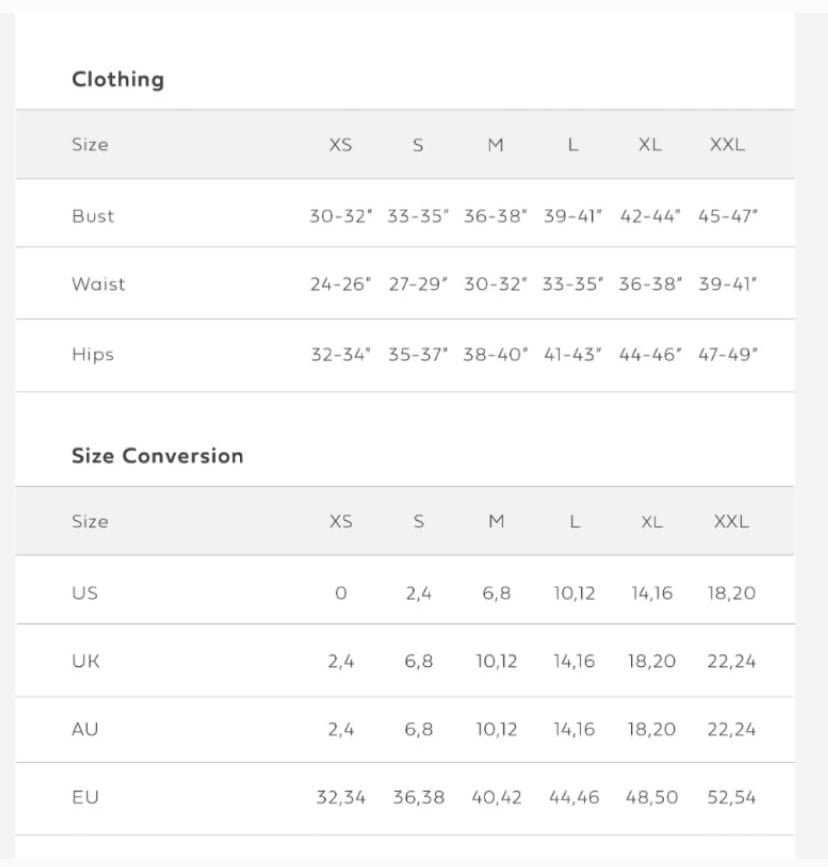Viewport: 828px width, 867px height.
Task: Select the Hips measurement for size XXL
Action: pyautogui.click(x=728, y=354)
